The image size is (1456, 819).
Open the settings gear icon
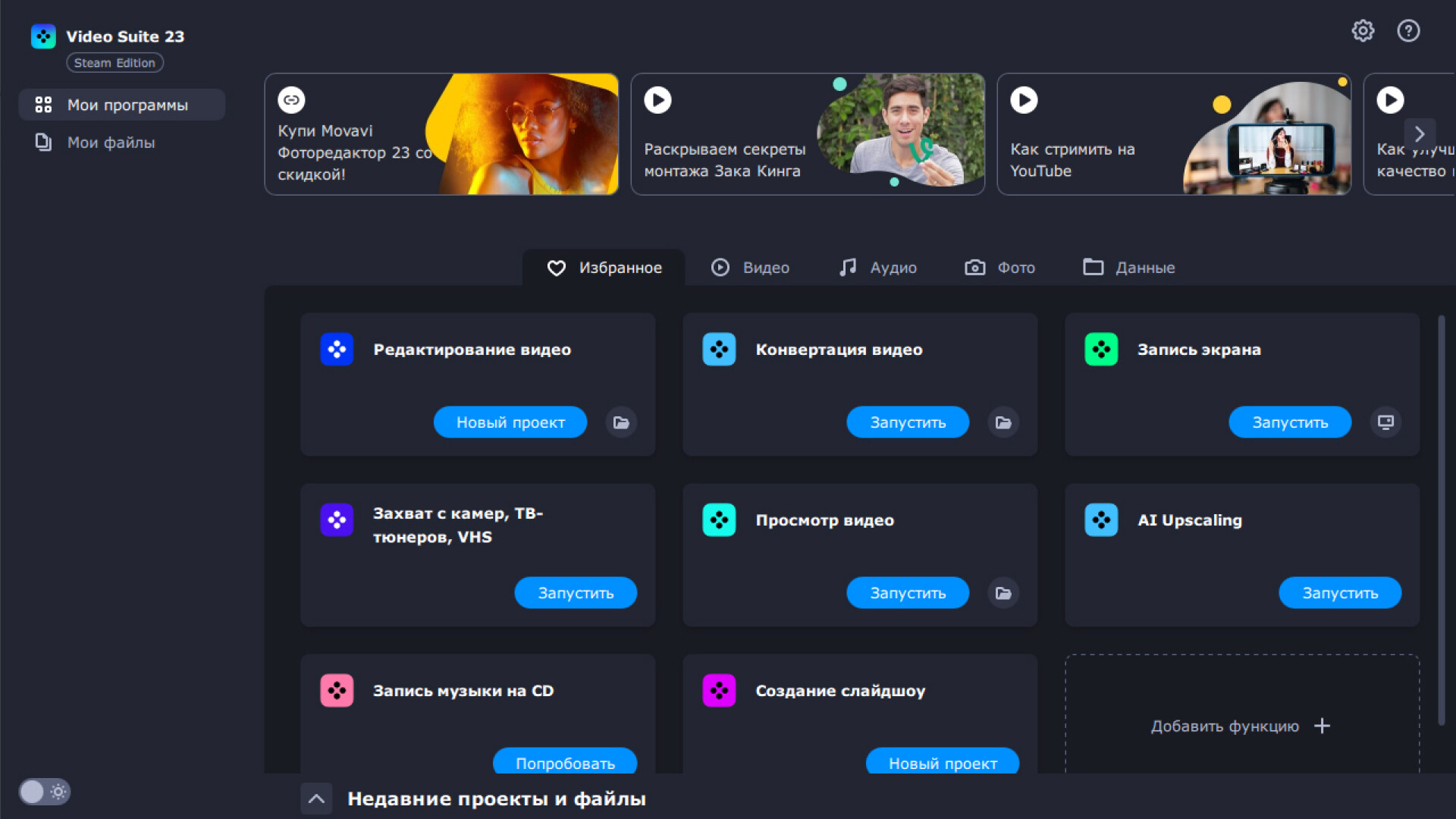1363,31
